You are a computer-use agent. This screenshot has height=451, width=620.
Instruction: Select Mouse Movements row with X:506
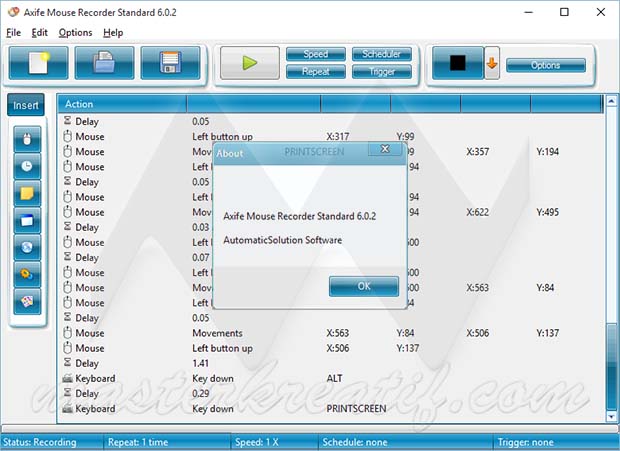tap(331, 333)
